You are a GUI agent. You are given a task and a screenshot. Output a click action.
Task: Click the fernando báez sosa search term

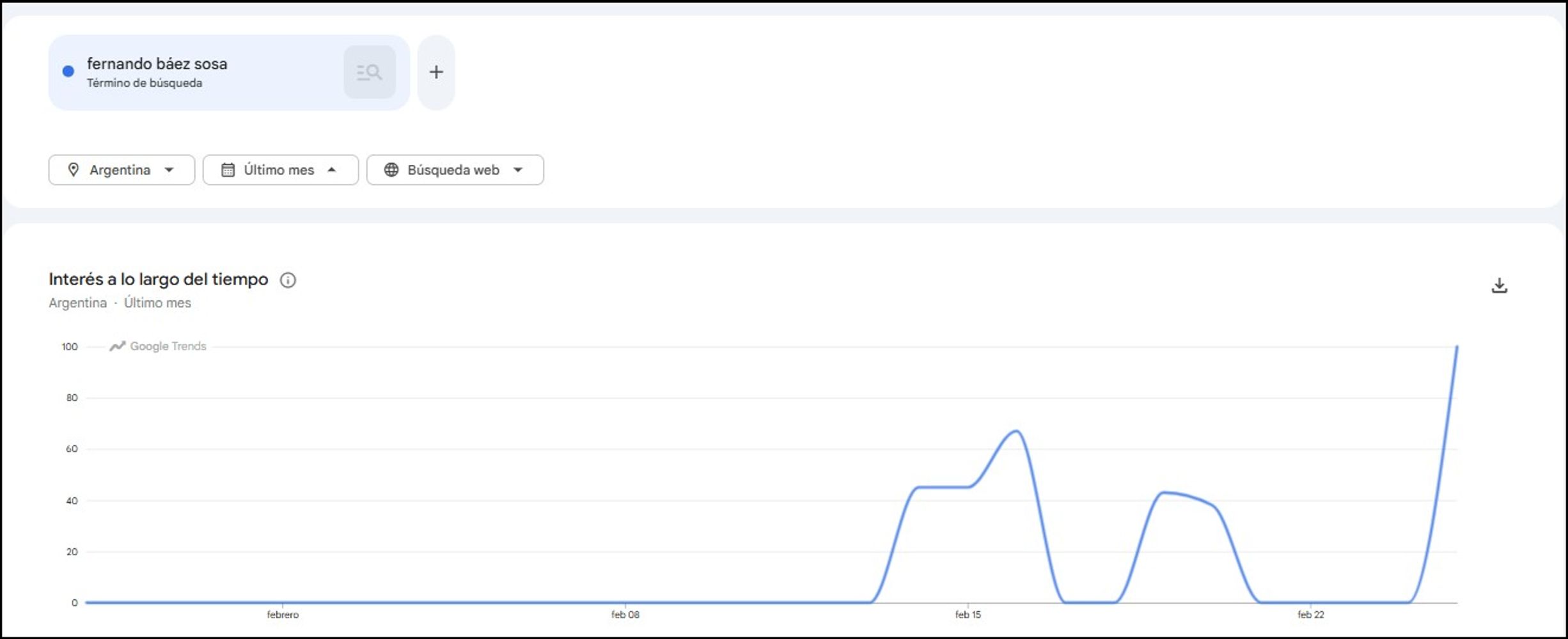point(157,64)
